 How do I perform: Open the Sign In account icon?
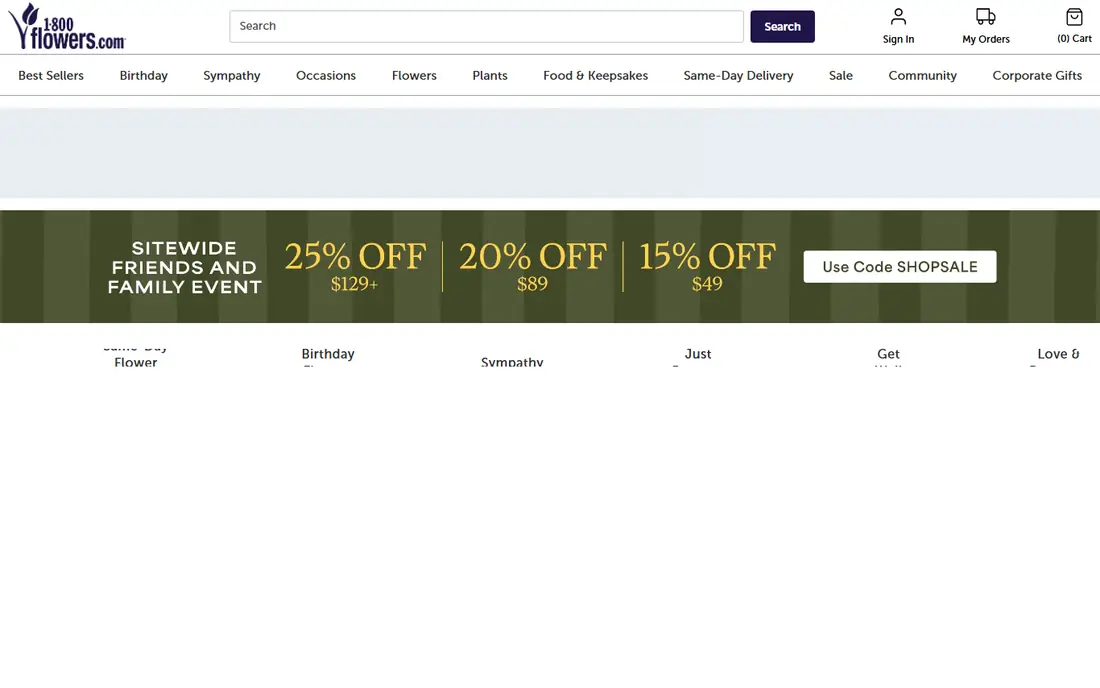898,26
